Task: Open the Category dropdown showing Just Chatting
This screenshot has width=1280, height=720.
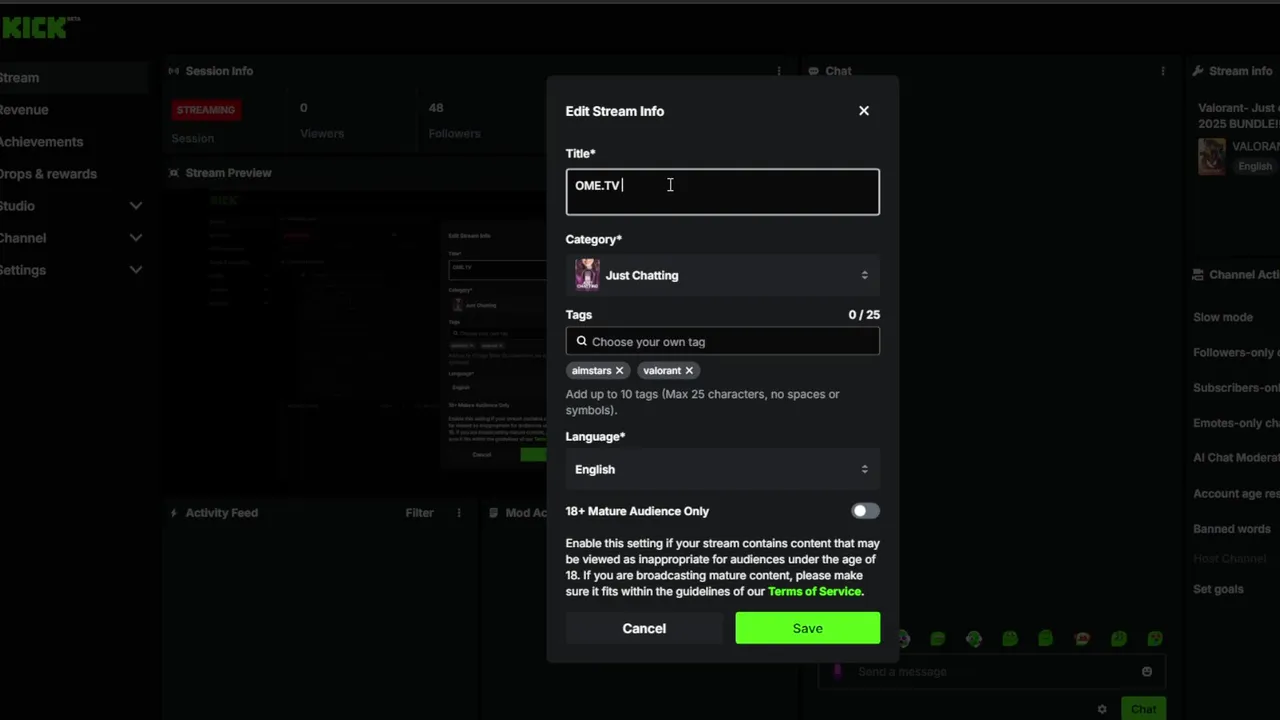Action: click(x=722, y=275)
